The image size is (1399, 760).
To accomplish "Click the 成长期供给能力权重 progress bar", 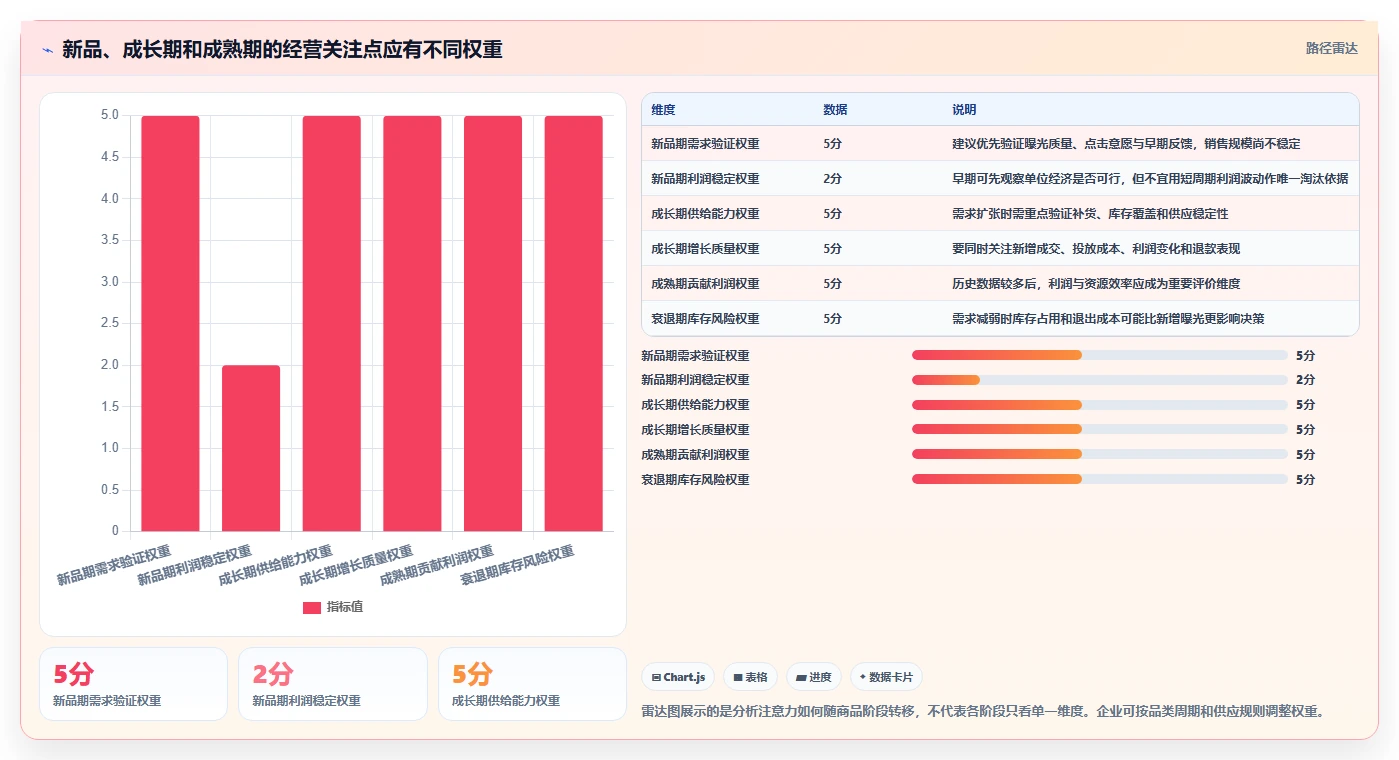I will point(1099,405).
